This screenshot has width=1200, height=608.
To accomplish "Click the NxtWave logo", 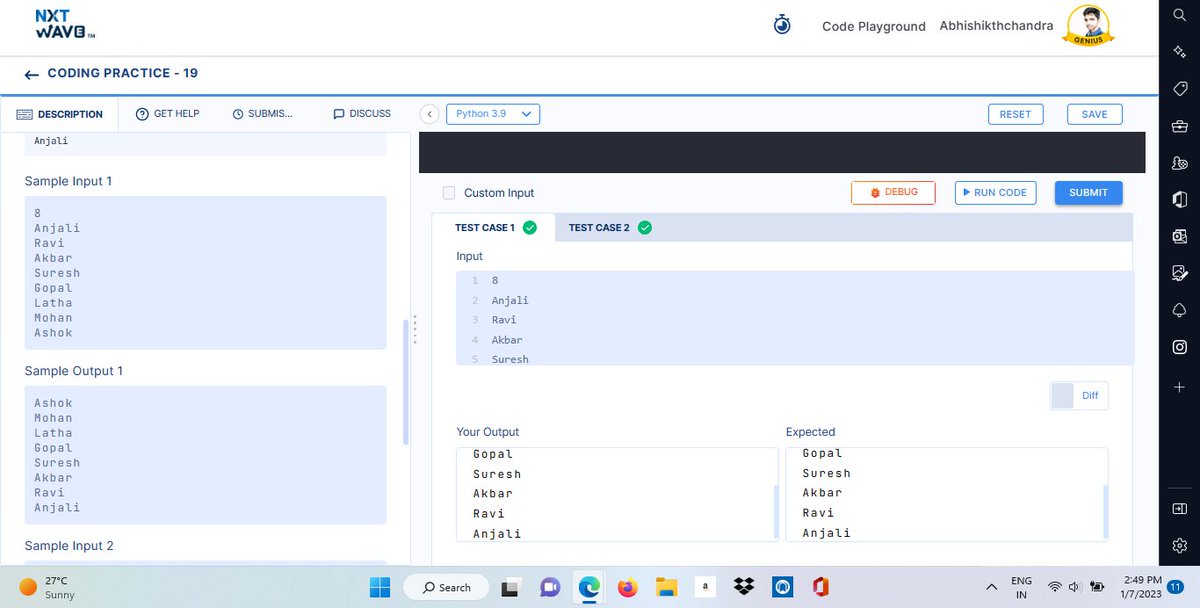I will (x=65, y=25).
